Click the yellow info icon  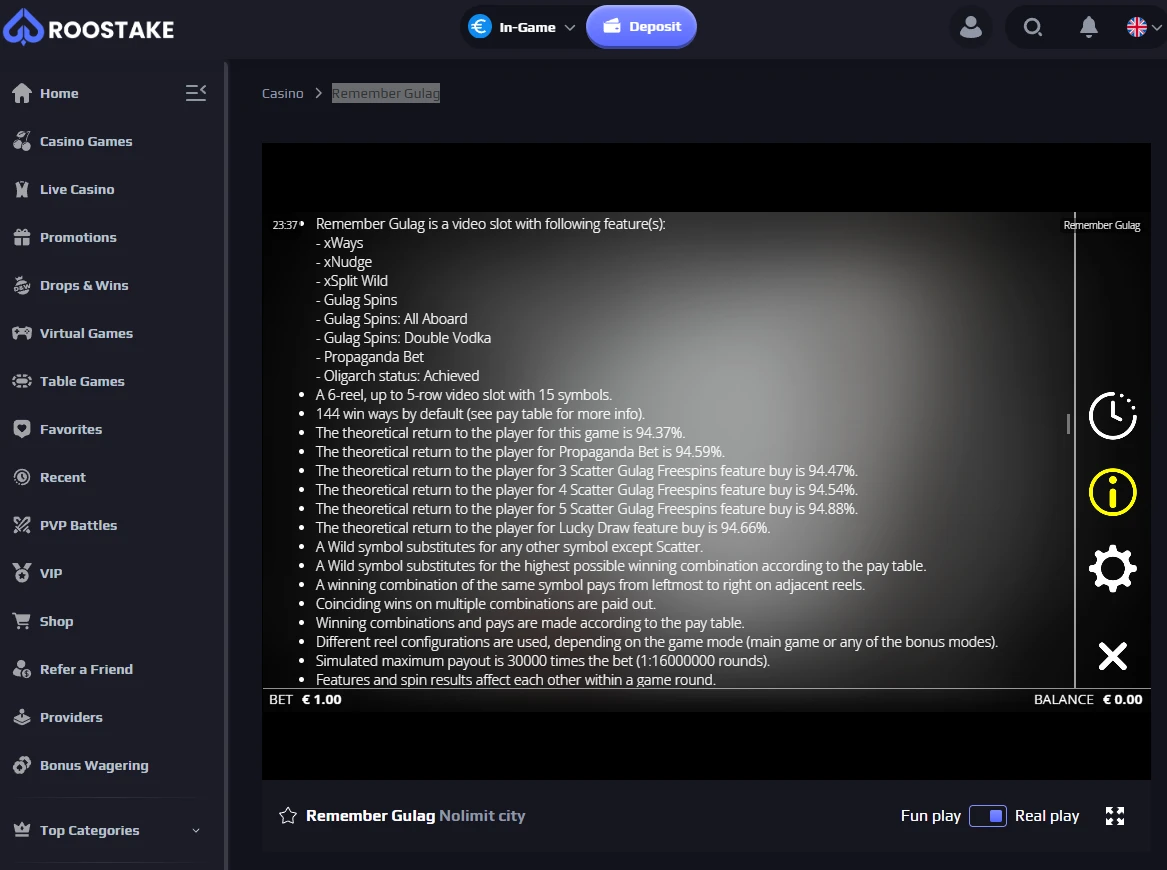coord(1112,492)
